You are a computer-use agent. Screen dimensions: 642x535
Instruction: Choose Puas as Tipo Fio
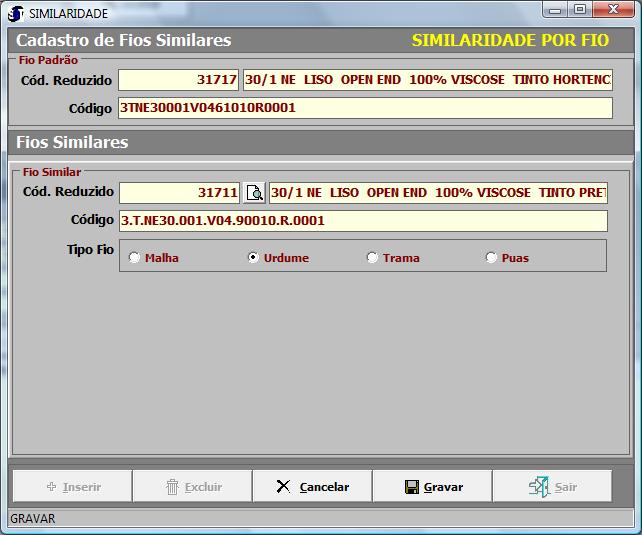pyautogui.click(x=492, y=258)
